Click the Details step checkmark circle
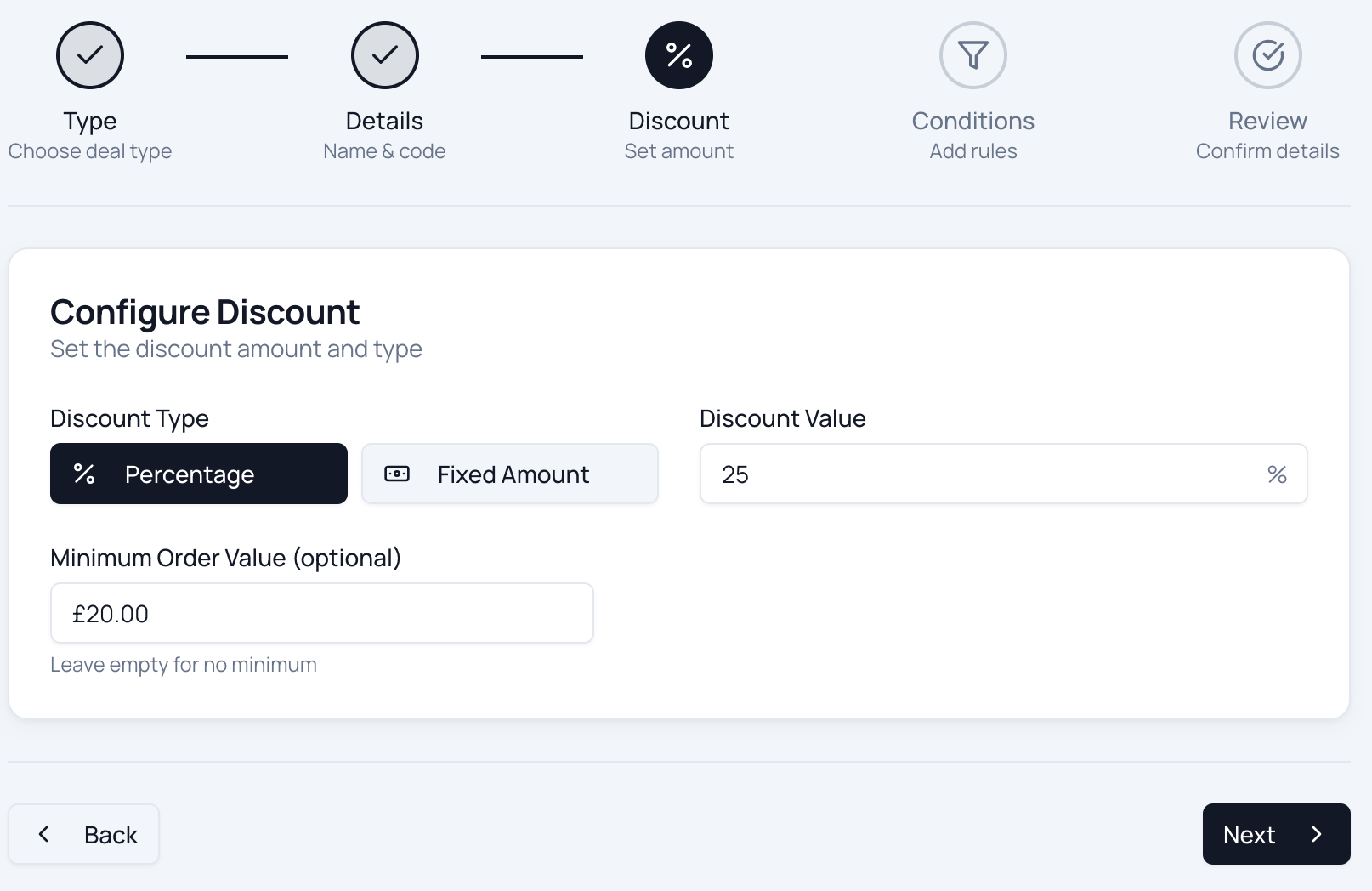This screenshot has width=1372, height=891. pos(385,55)
